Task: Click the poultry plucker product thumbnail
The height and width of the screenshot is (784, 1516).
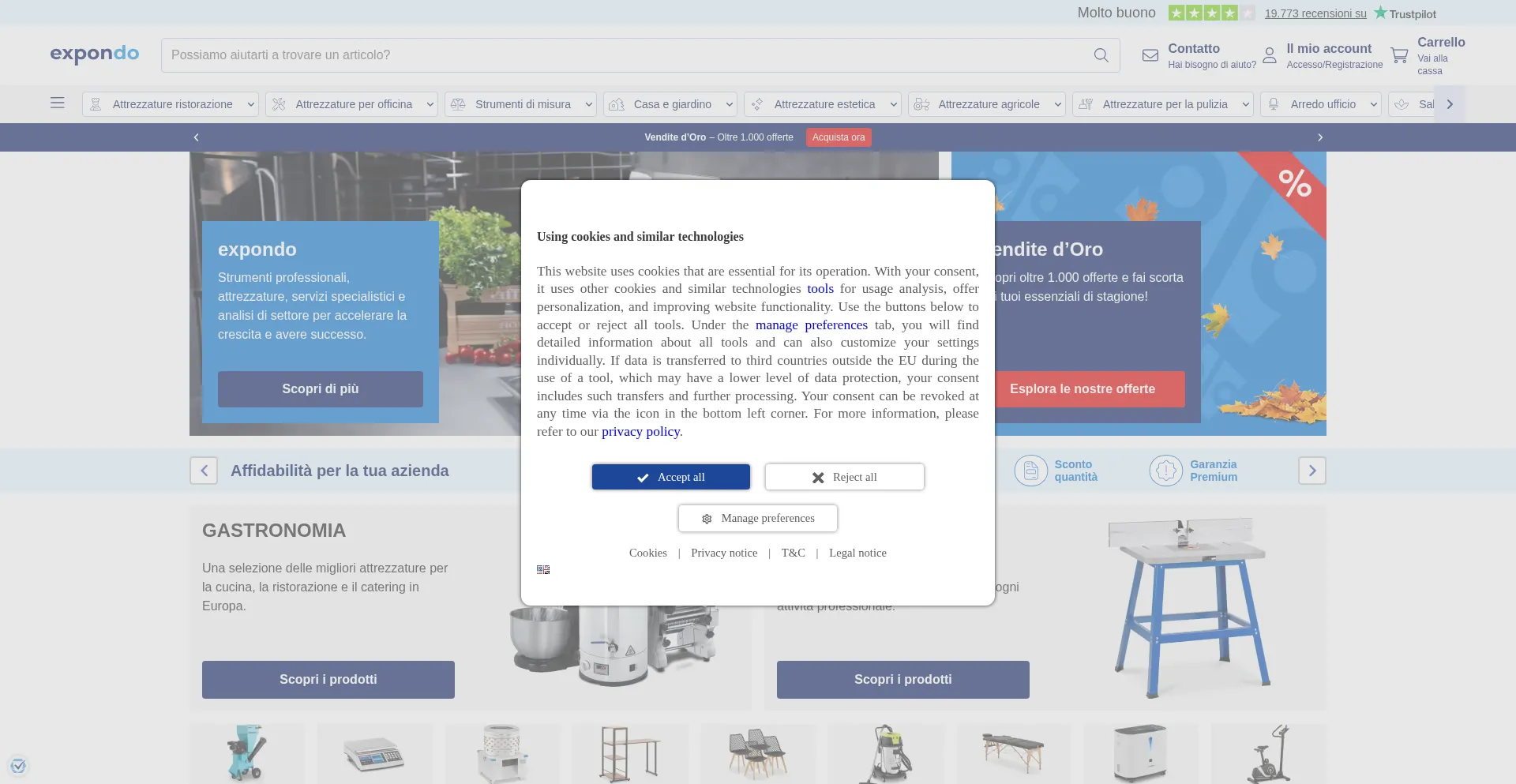Action: tap(503, 753)
